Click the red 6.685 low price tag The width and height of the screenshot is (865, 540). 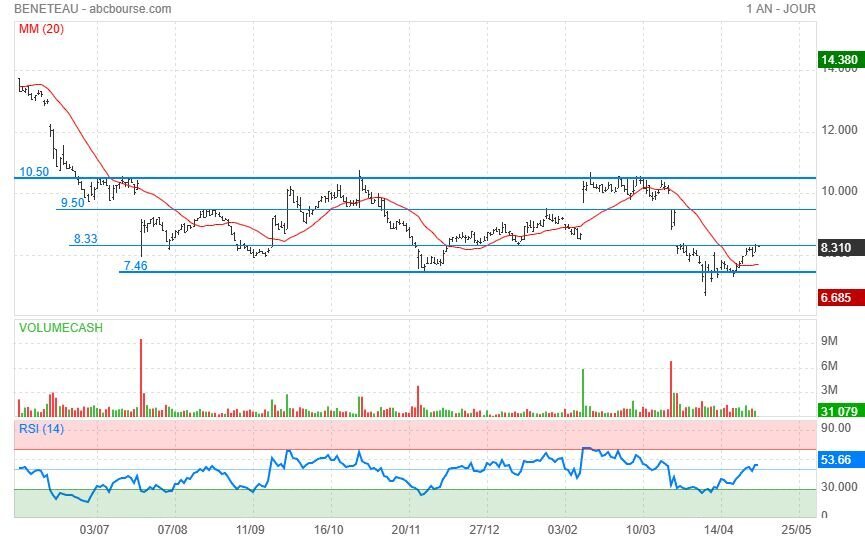[837, 297]
